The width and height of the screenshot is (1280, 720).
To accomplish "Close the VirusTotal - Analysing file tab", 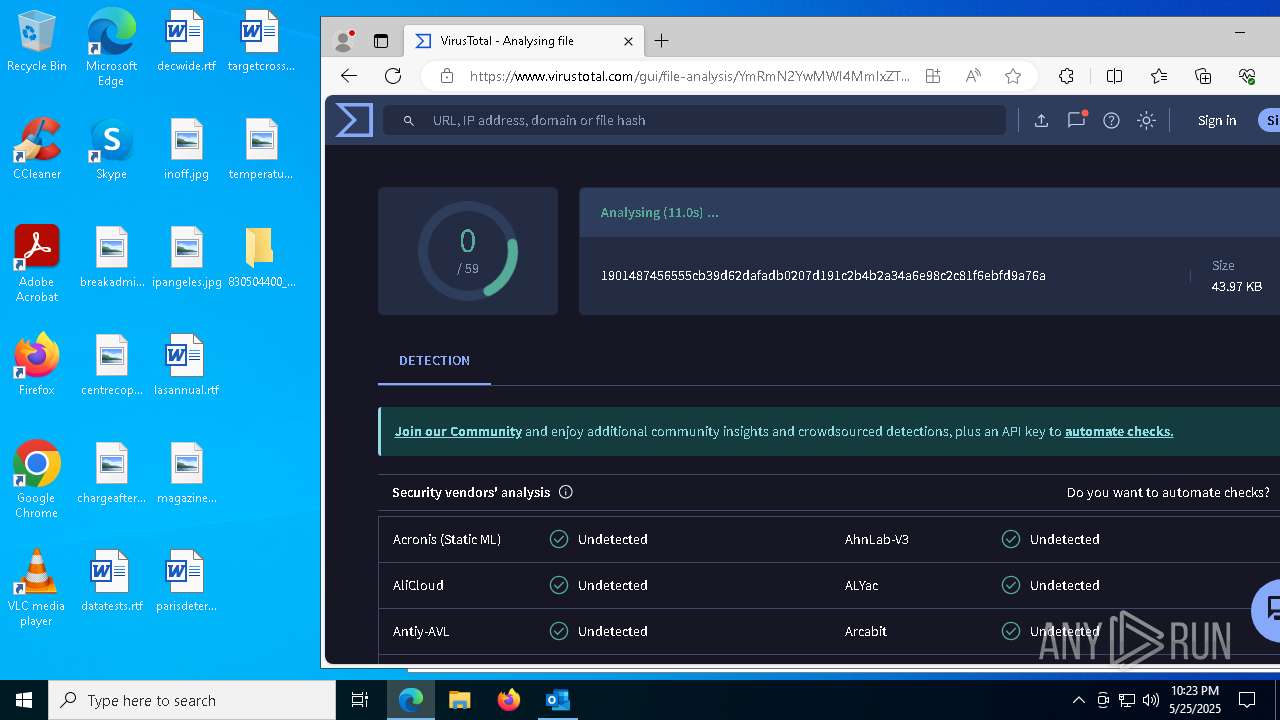I will point(629,41).
